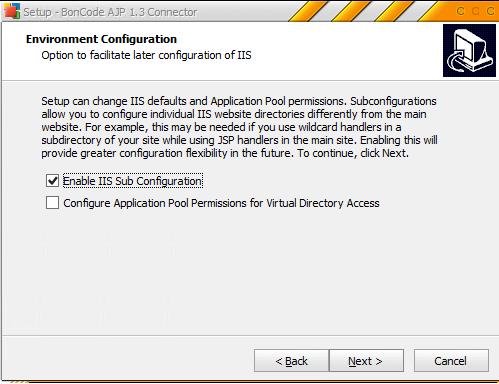Click the Setup - BonCode AJP 1.3 Connector title
Screen dimensions: 499x384
point(110,12)
